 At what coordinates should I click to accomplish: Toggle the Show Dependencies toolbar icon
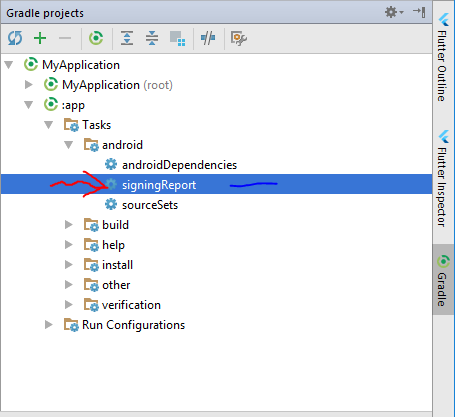[x=177, y=39]
